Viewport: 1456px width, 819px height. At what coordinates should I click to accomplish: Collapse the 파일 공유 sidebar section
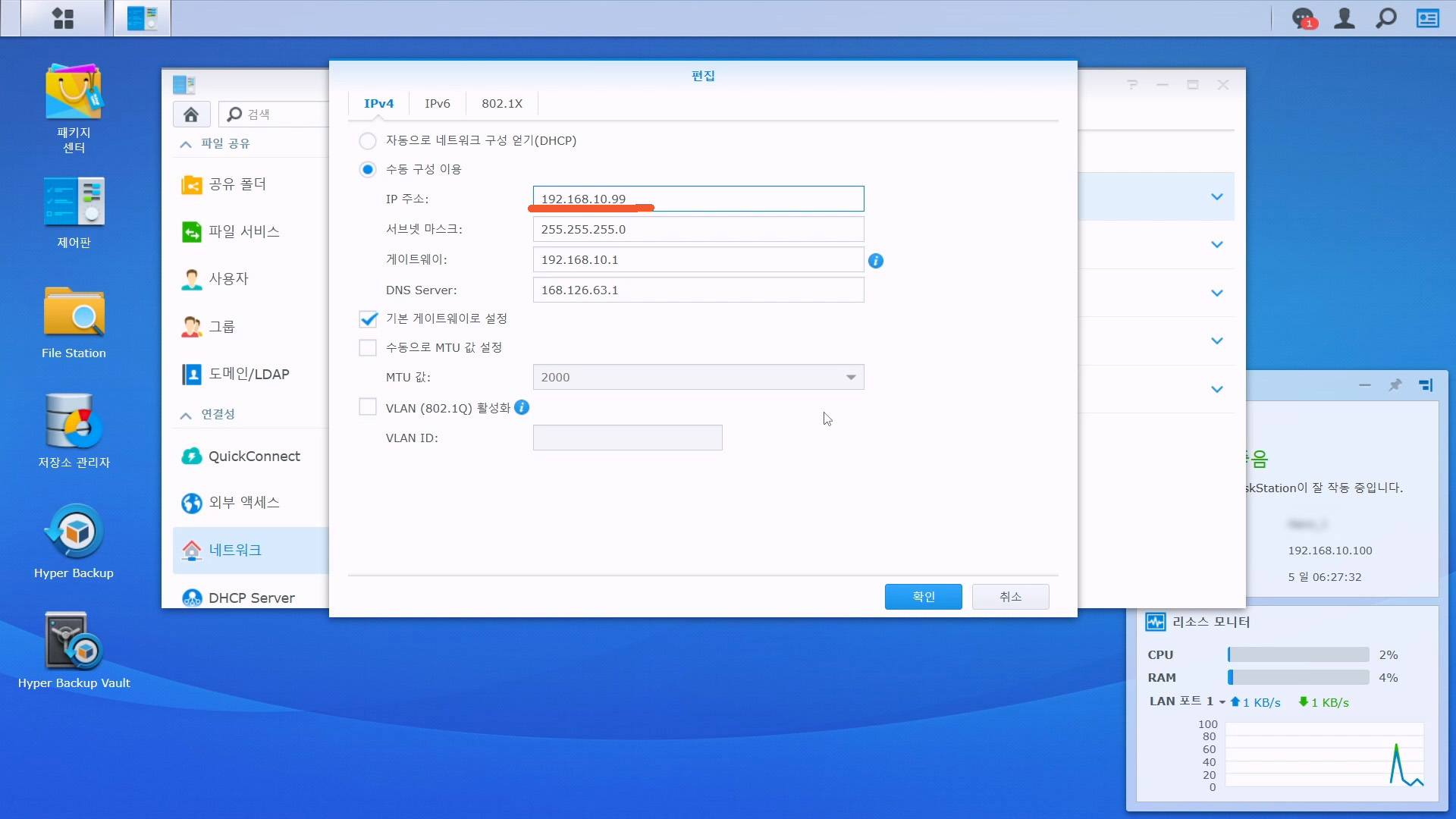click(186, 144)
